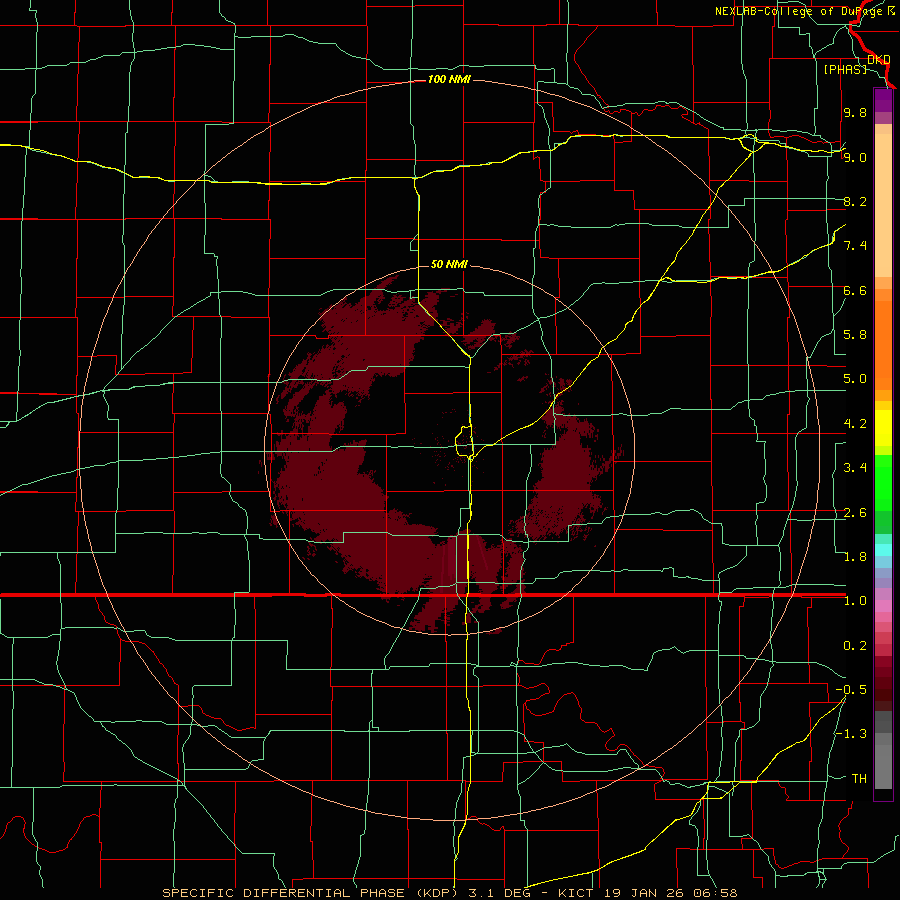The image size is (900, 900).
Task: Pick the solid orange color bar segment
Action: pyautogui.click(x=883, y=346)
